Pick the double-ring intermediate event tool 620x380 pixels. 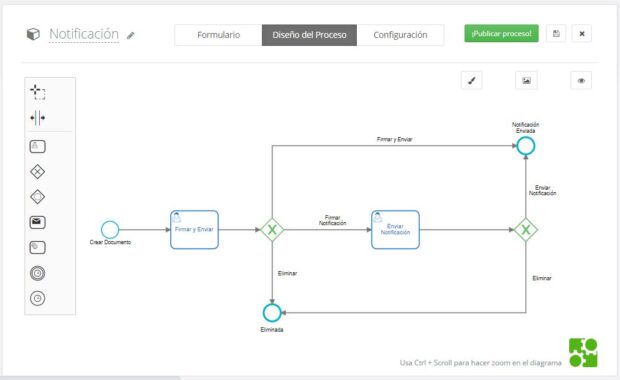[x=38, y=273]
